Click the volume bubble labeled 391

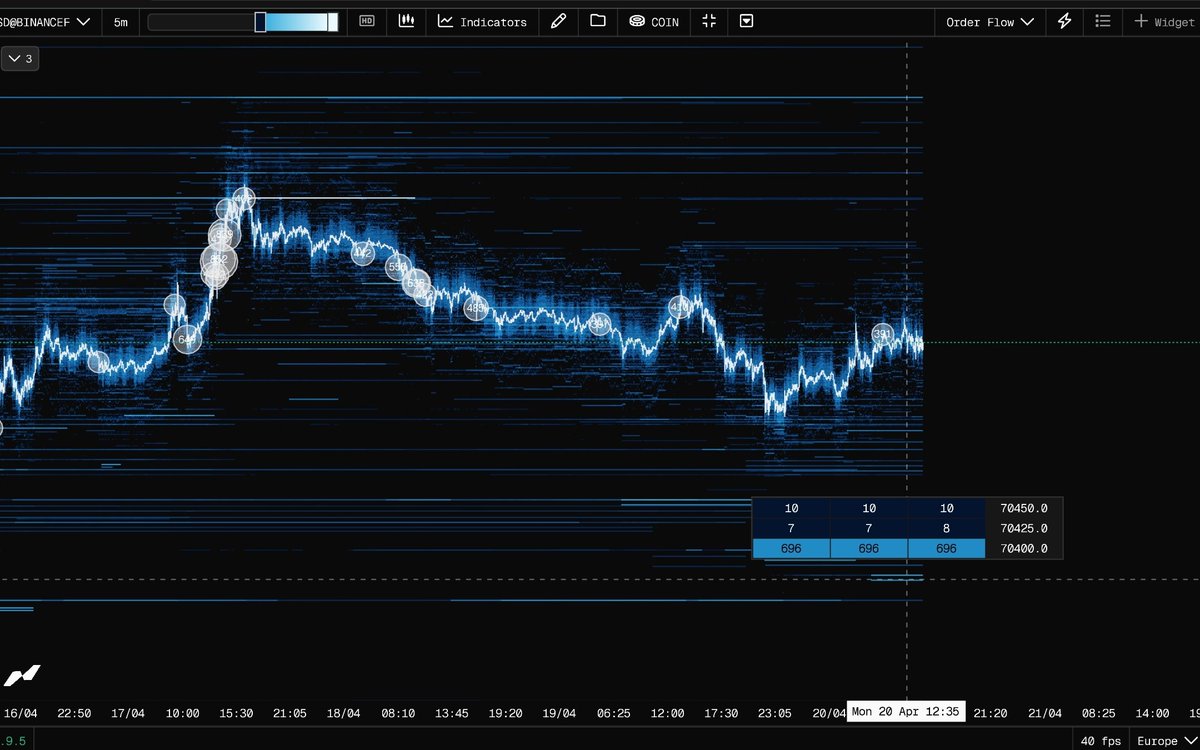coord(882,334)
